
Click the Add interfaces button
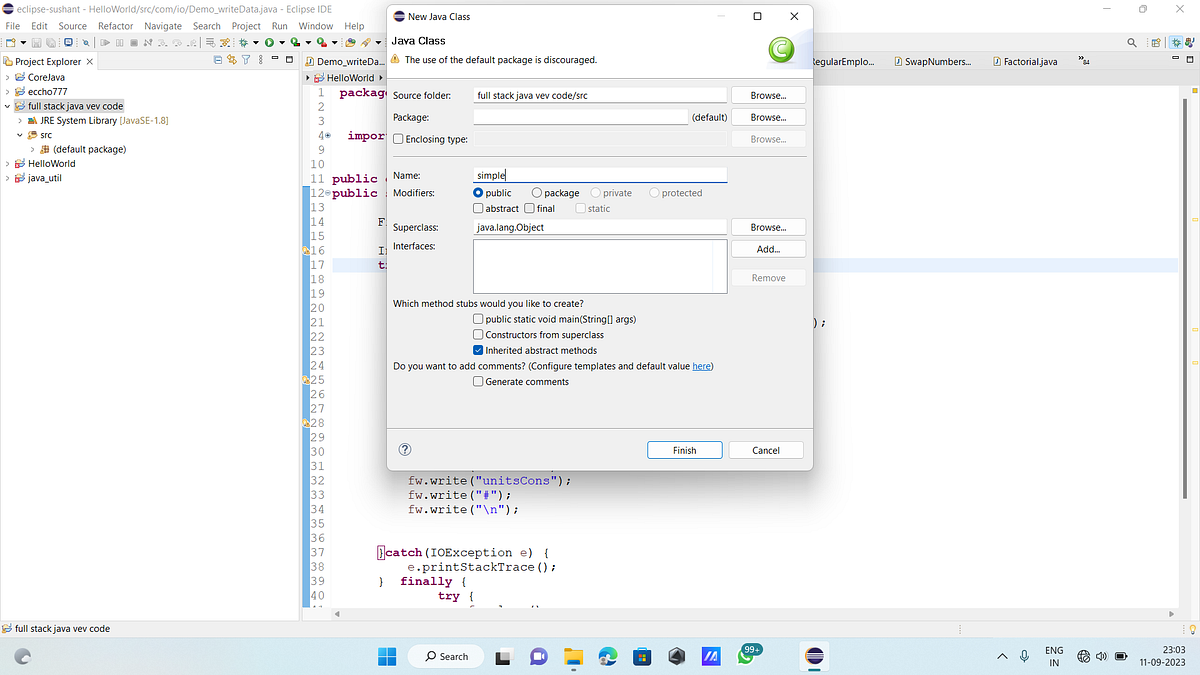768,249
